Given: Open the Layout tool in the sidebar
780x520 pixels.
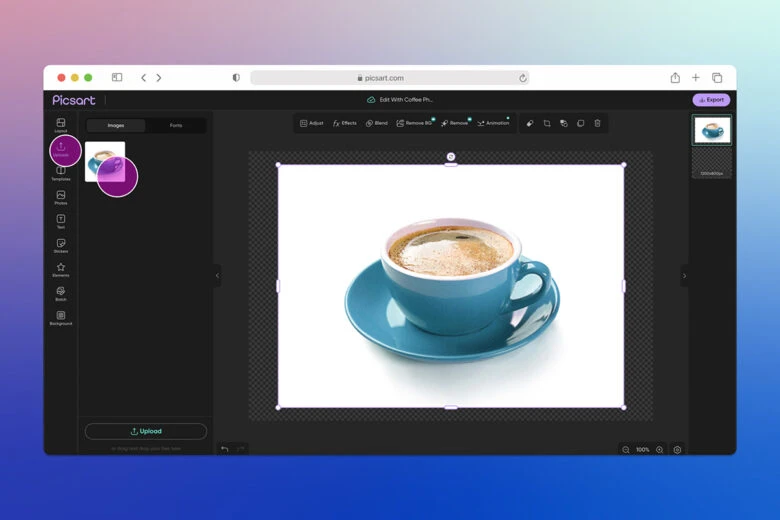Looking at the screenshot, I should [x=61, y=124].
